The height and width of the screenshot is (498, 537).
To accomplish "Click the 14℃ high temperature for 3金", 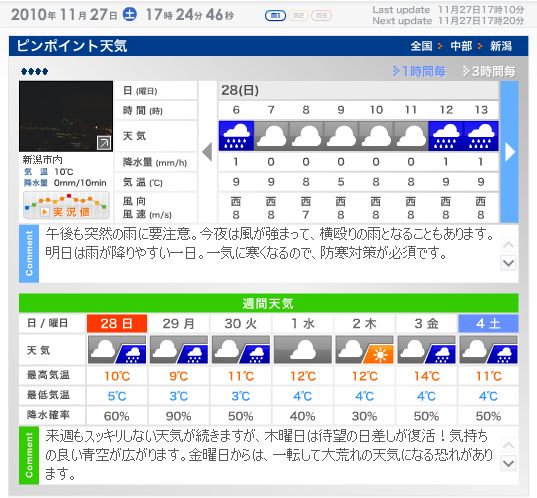I will click(x=427, y=376).
